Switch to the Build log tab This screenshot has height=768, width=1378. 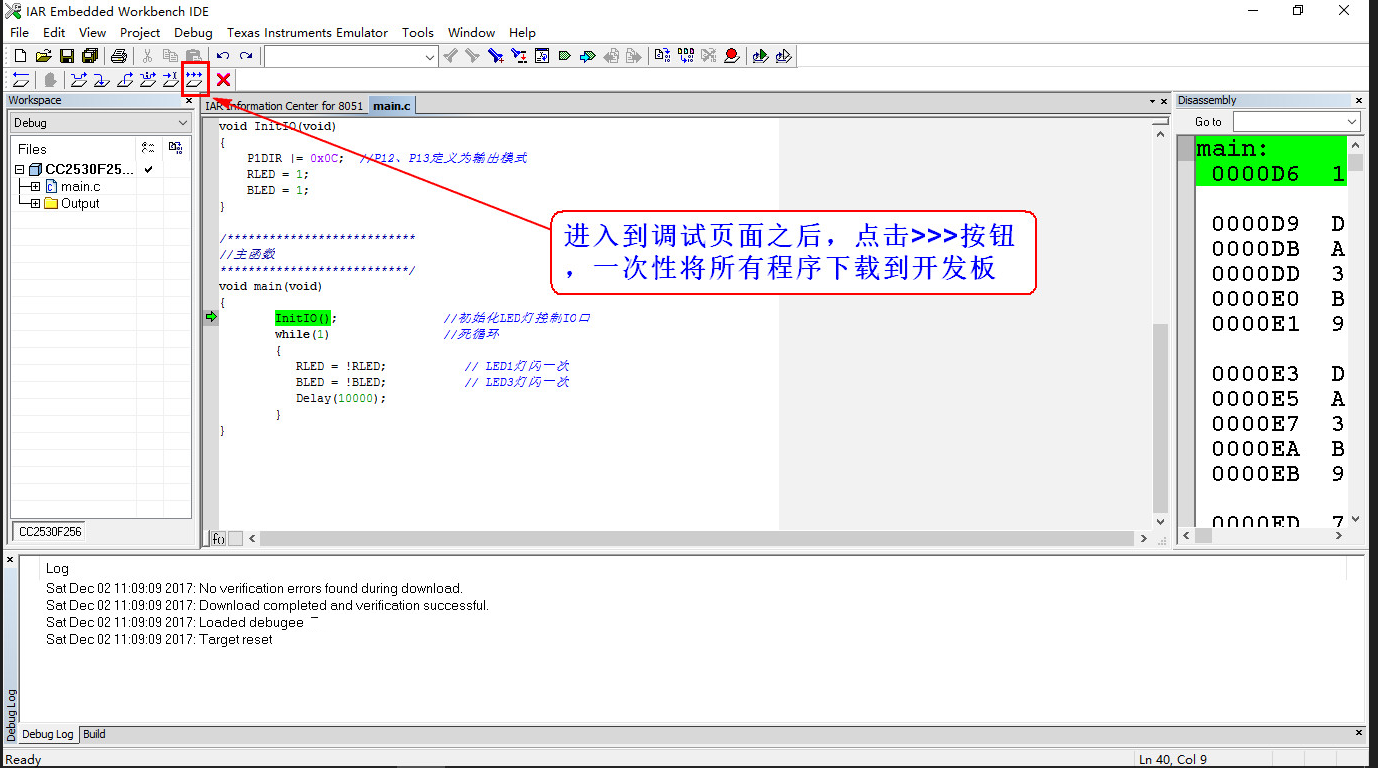click(x=93, y=734)
